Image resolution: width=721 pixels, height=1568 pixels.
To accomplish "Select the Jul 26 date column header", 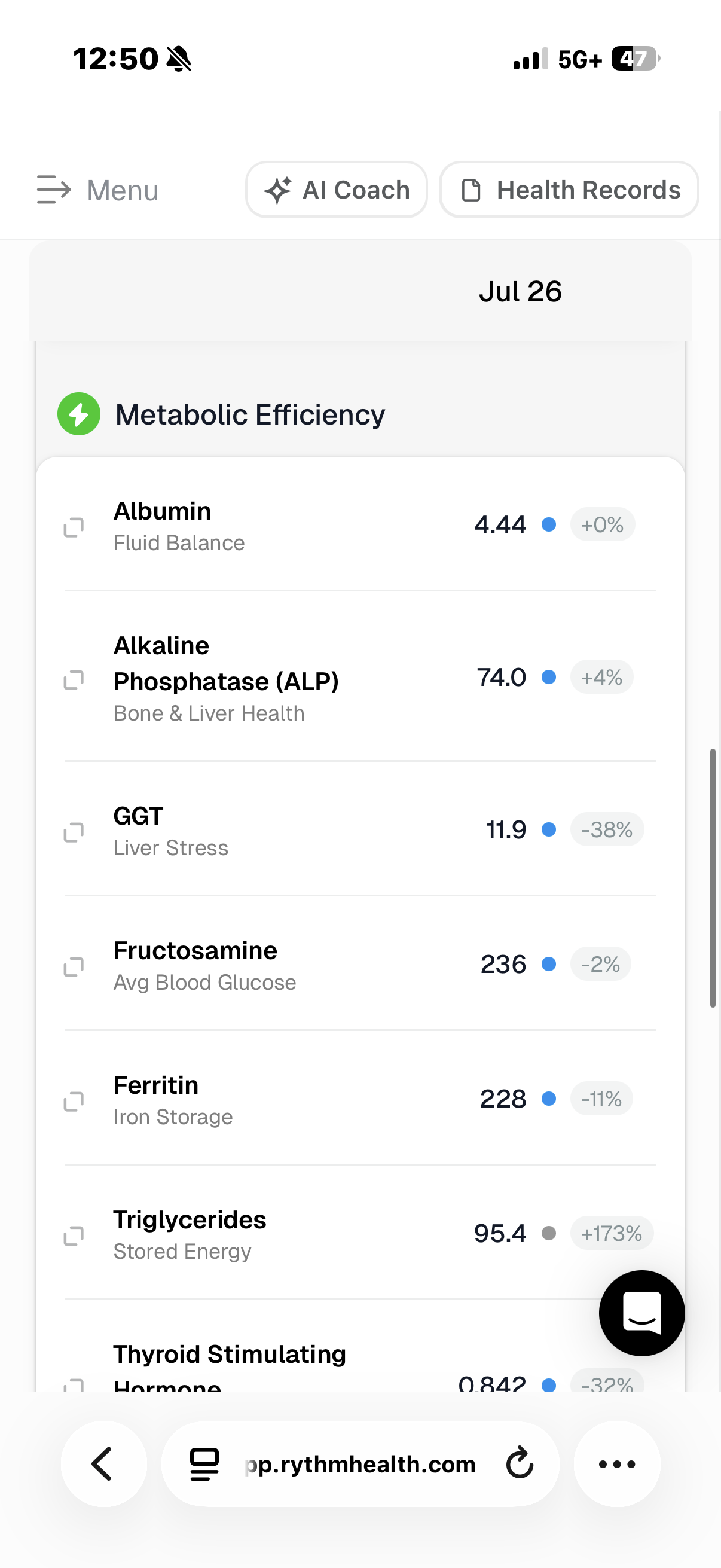I will (x=520, y=292).
